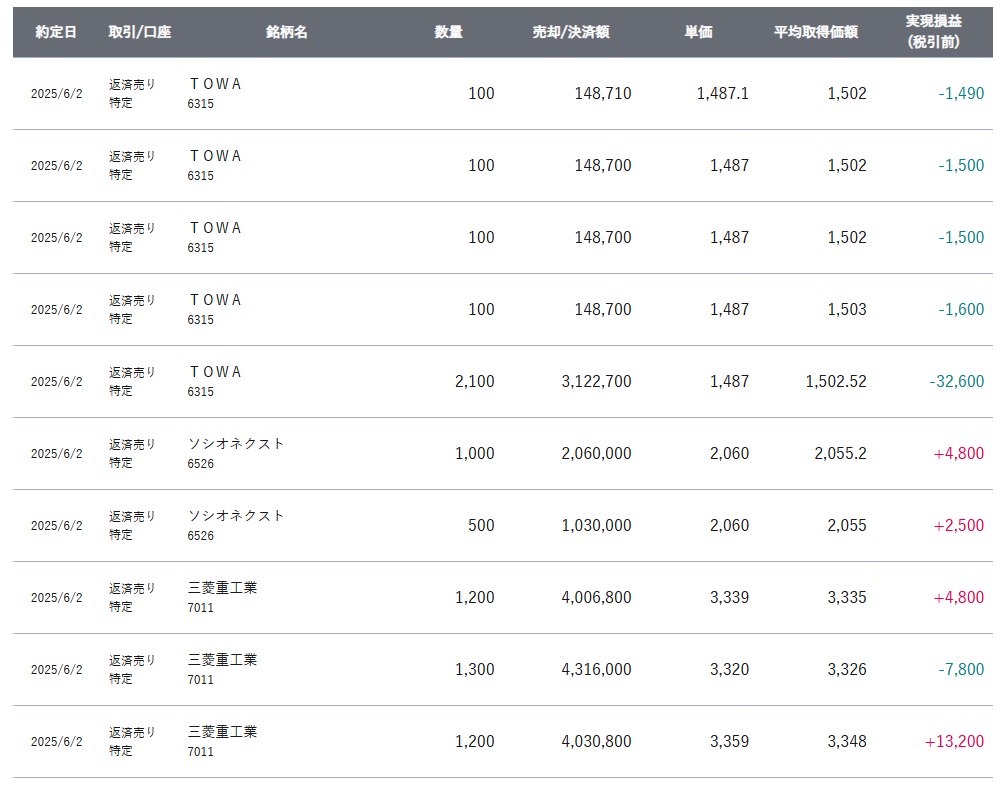Click stock code 6526 in the +2,500 row
The image size is (1007, 786).
tap(200, 536)
